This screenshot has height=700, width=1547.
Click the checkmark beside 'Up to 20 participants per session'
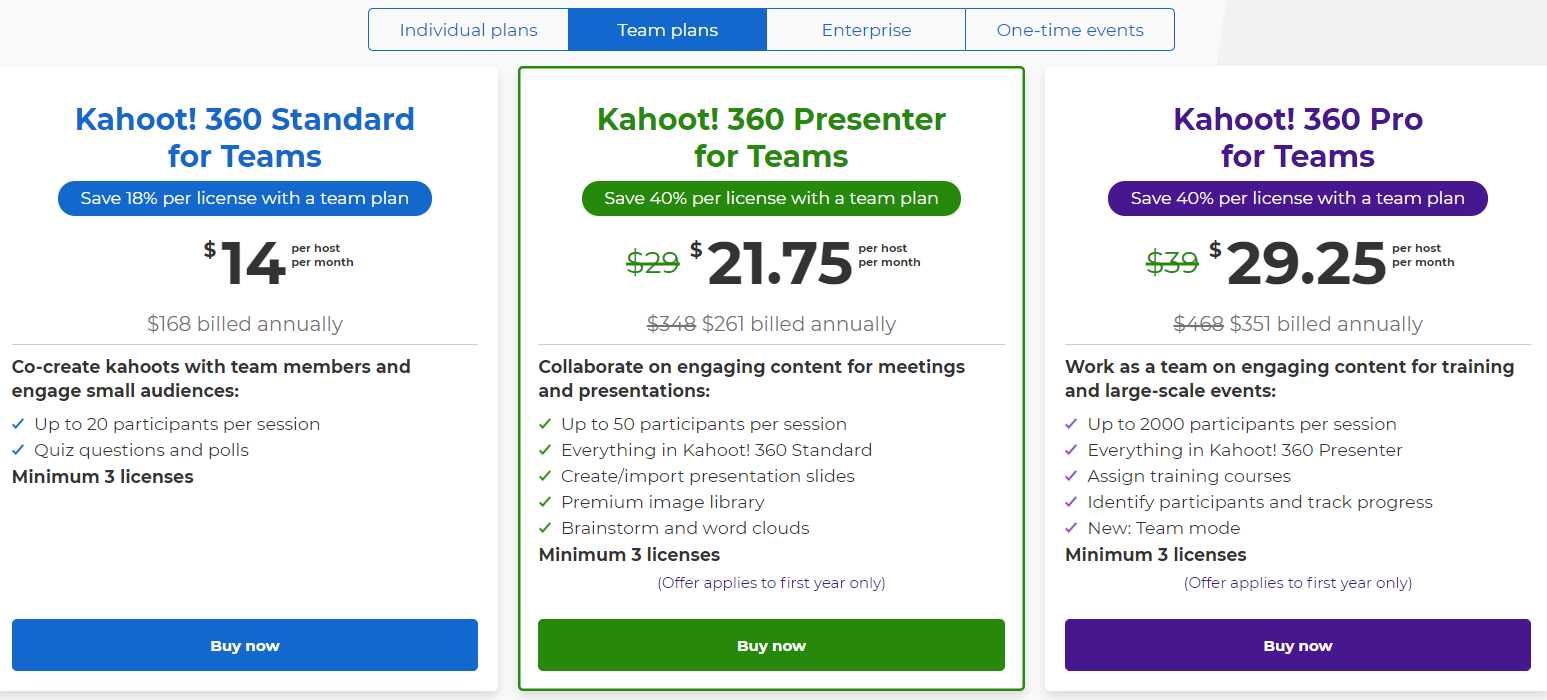[x=19, y=424]
